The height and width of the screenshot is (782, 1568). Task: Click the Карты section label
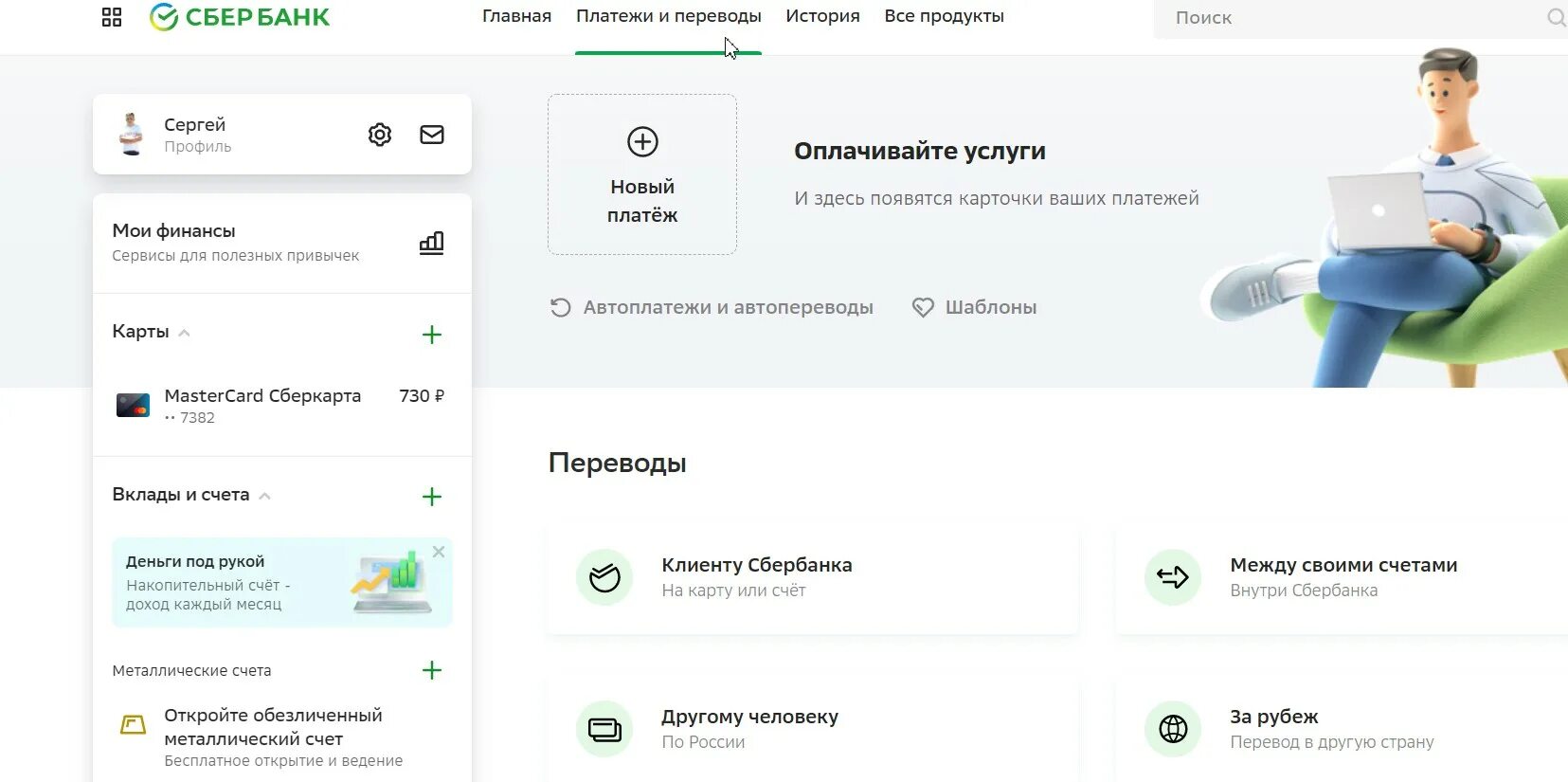point(140,332)
